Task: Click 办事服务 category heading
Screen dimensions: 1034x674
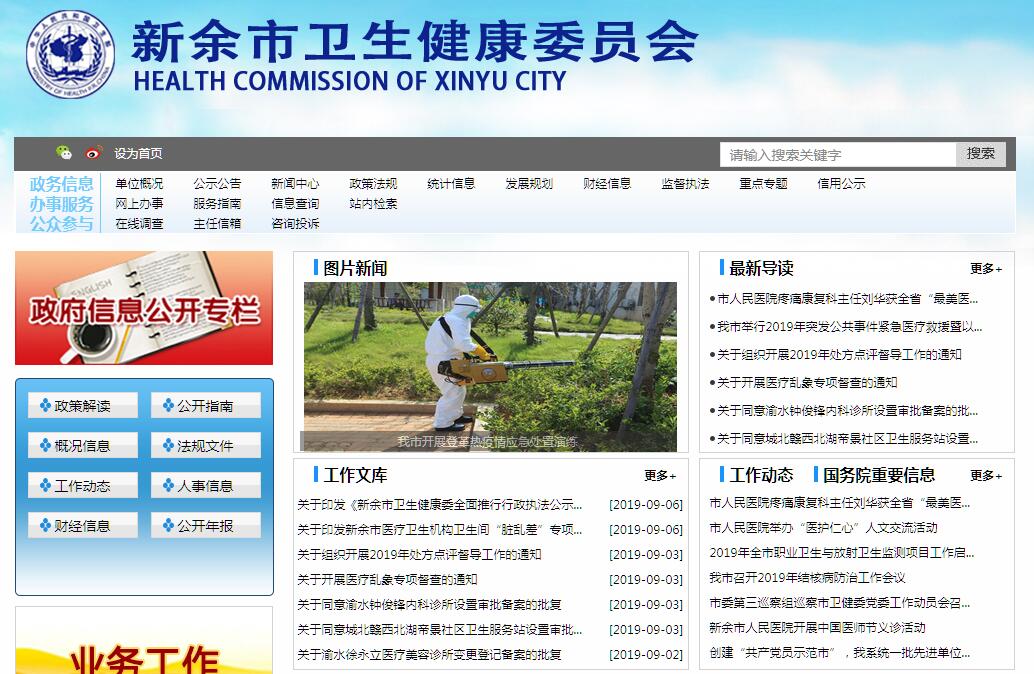Action: pos(61,204)
